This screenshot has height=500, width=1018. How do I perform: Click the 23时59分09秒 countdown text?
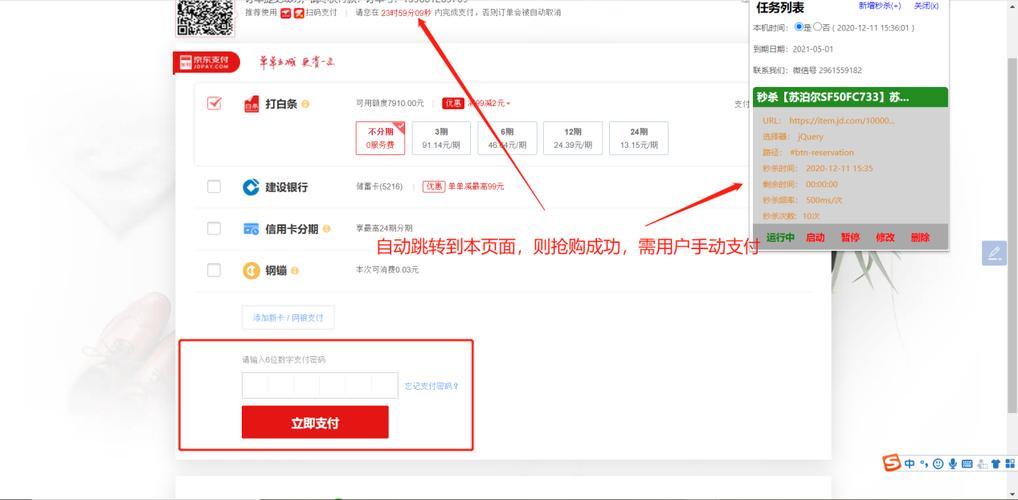(x=406, y=13)
